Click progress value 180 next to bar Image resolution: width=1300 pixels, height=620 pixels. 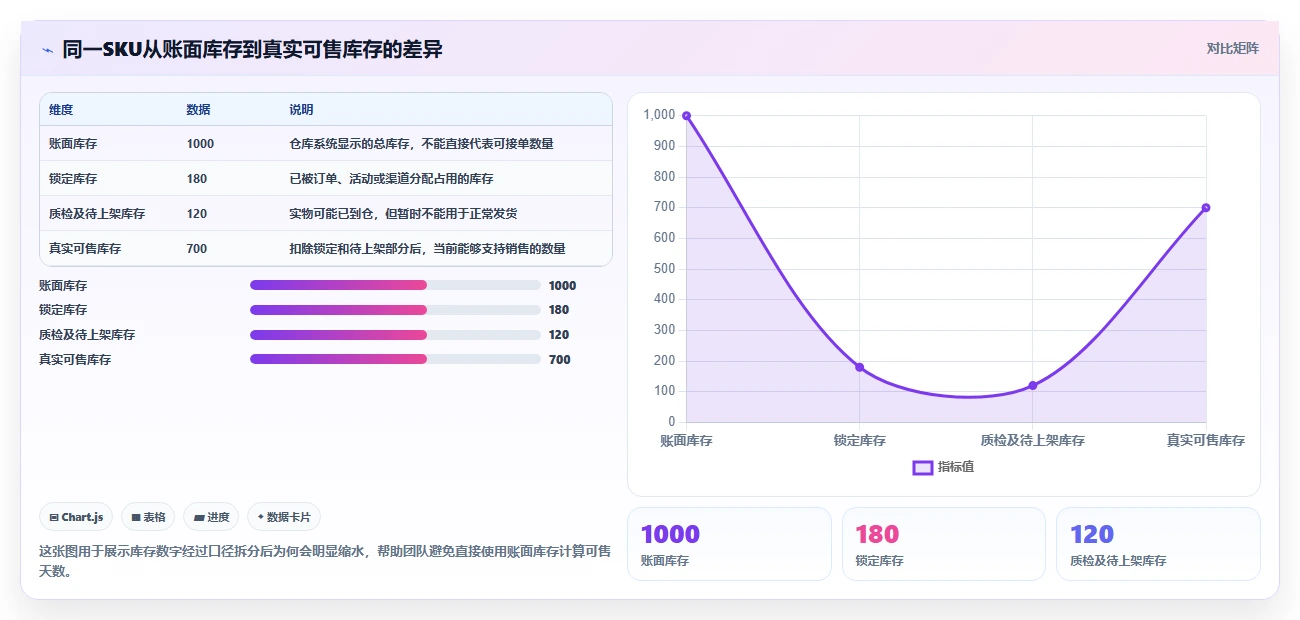pyautogui.click(x=560, y=310)
